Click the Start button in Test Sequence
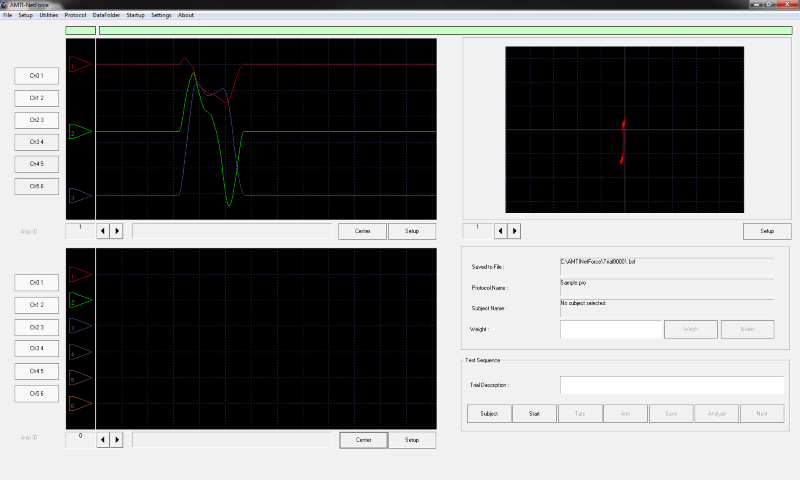 (535, 413)
